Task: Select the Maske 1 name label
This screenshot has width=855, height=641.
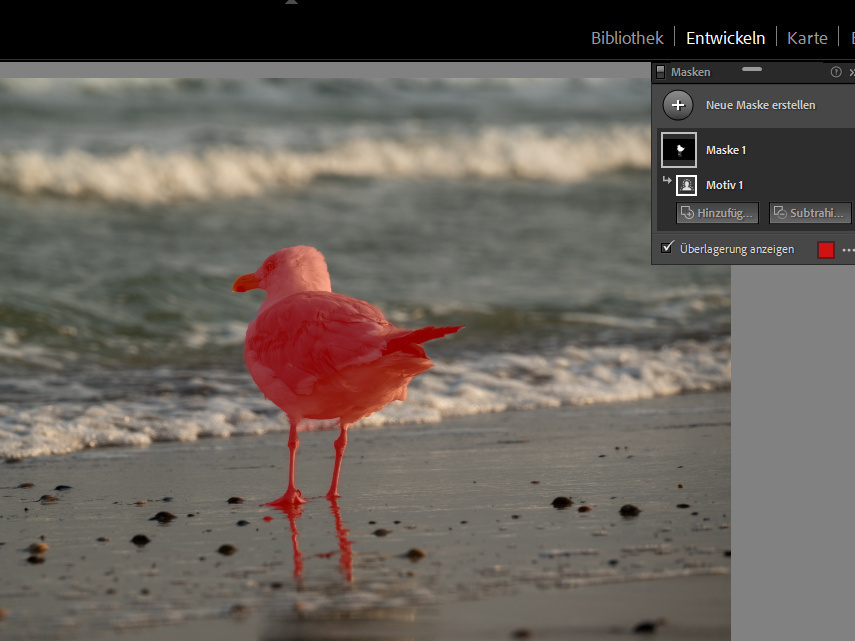Action: click(x=726, y=150)
